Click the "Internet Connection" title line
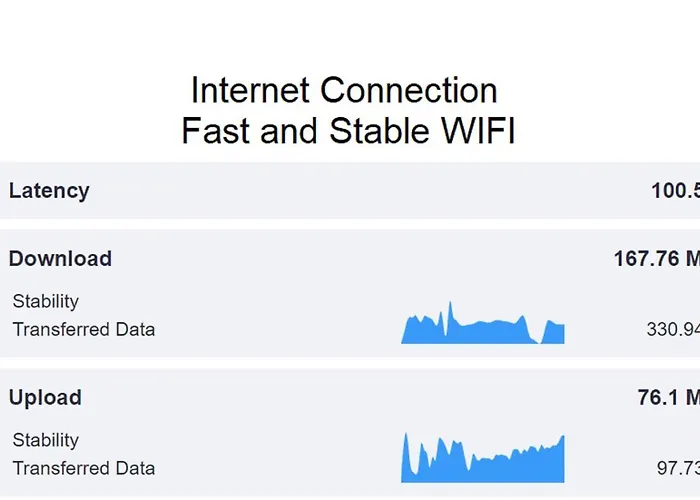The height and width of the screenshot is (500, 700). click(344, 91)
